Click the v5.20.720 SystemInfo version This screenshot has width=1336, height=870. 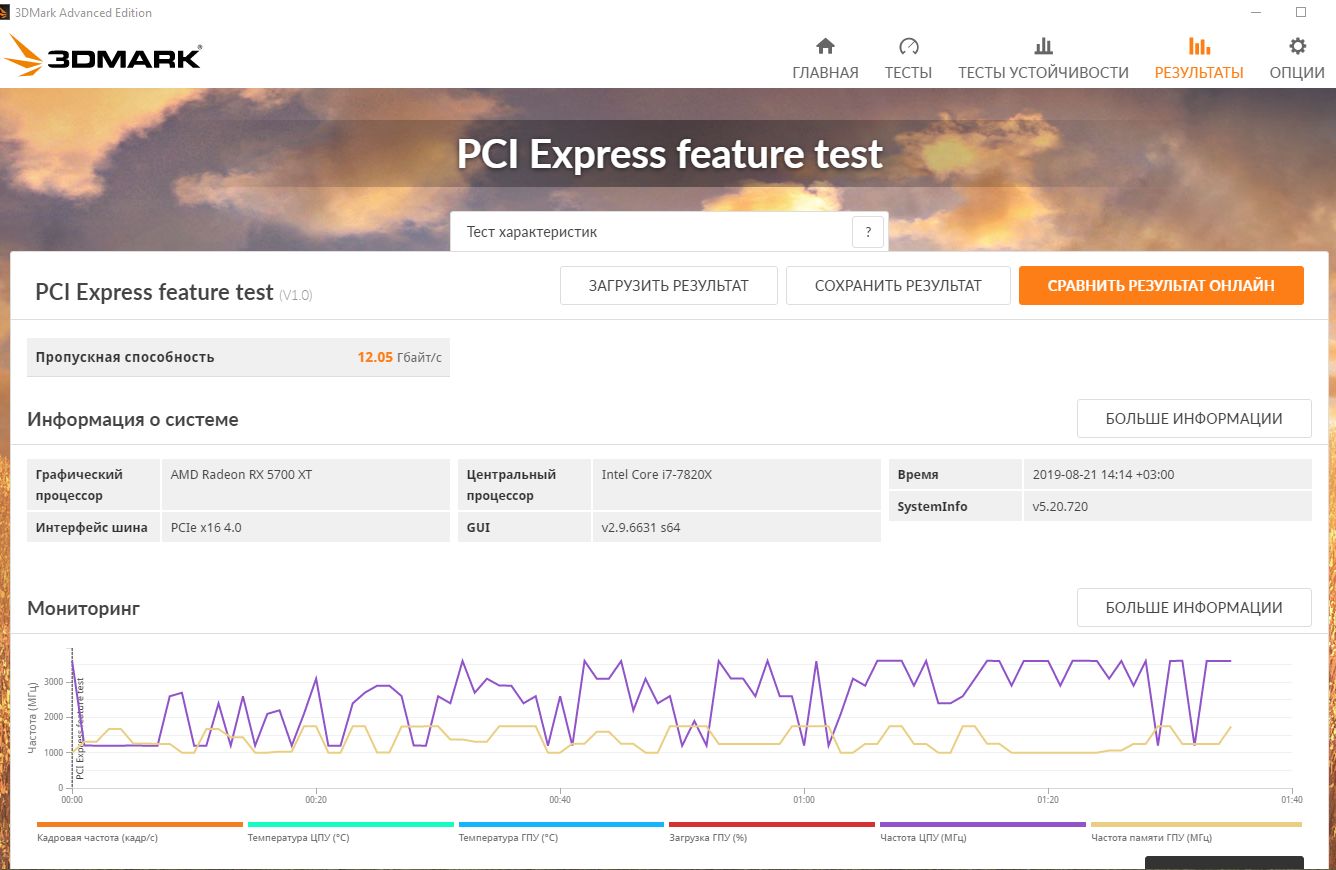click(x=1060, y=506)
